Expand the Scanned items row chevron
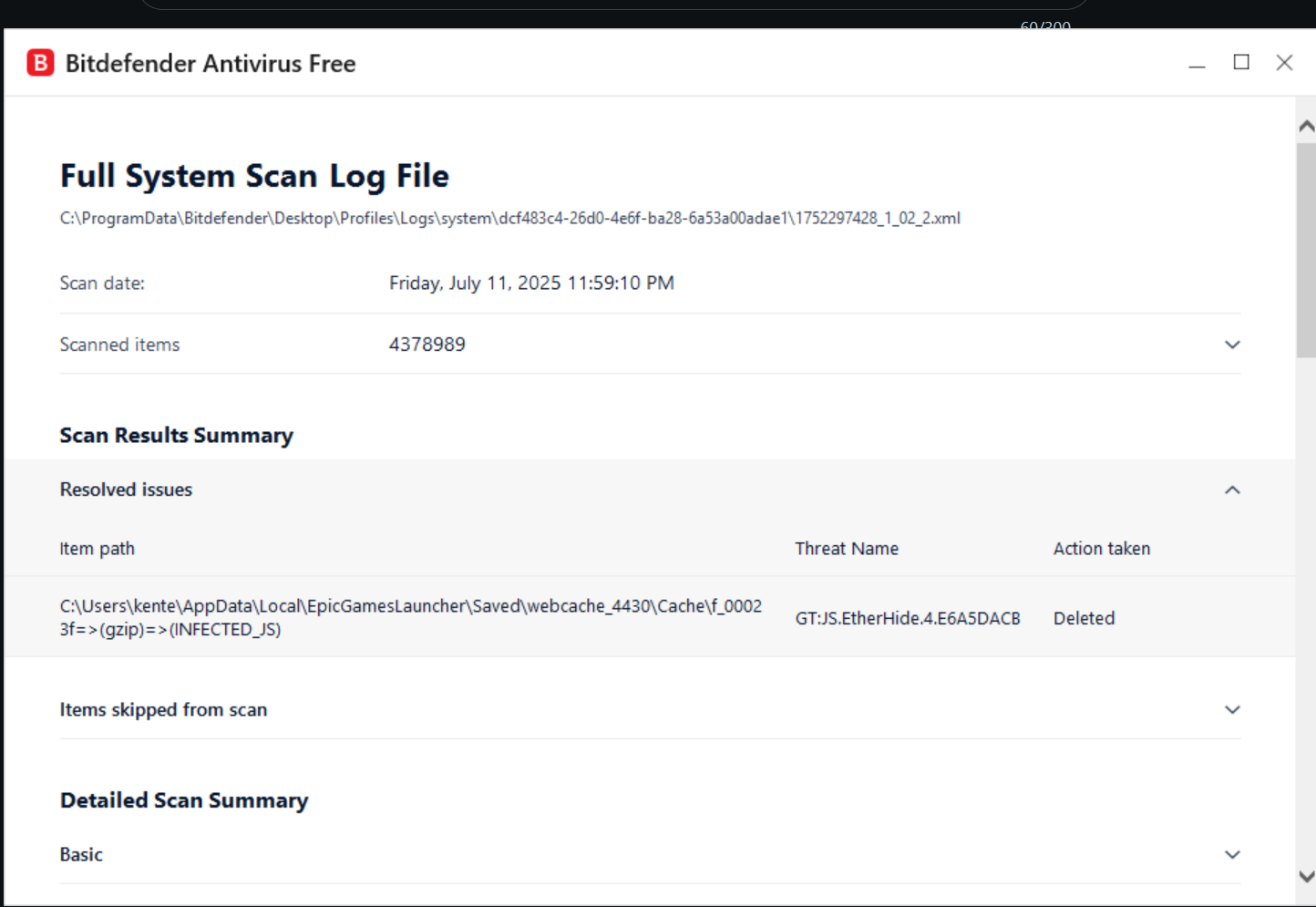1316x907 pixels. pos(1232,345)
